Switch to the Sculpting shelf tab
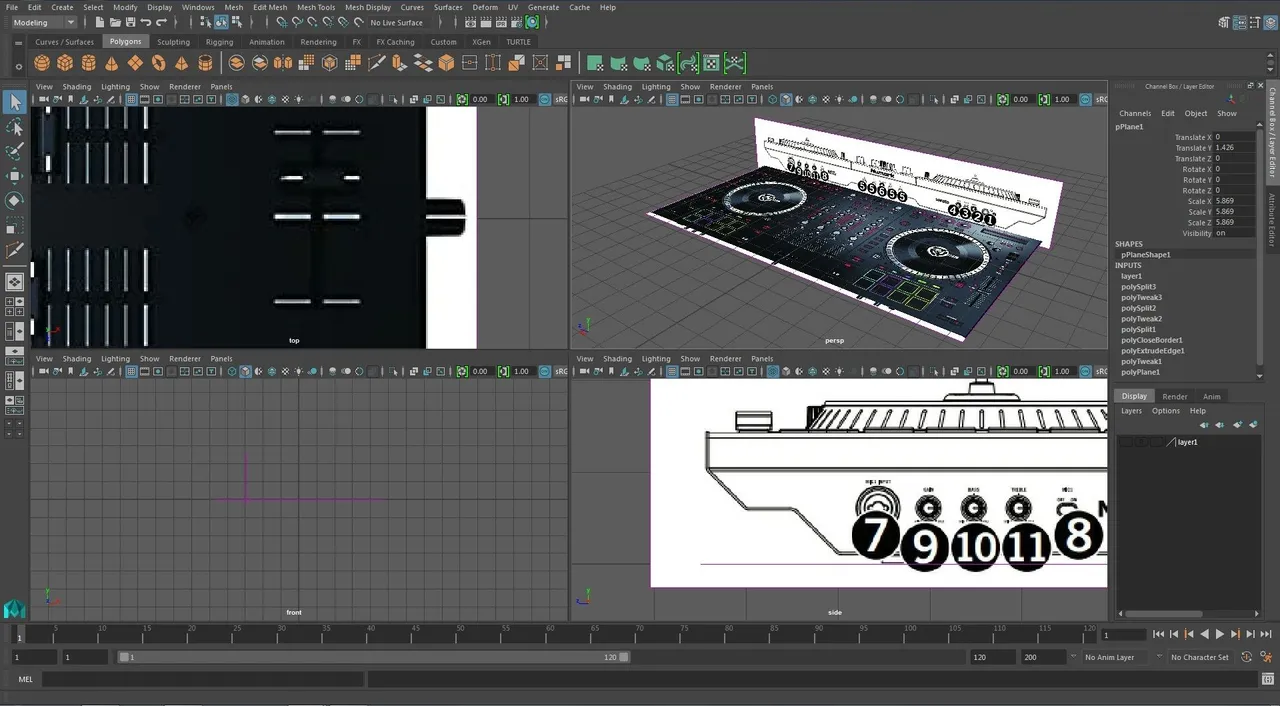1280x706 pixels. (x=173, y=42)
